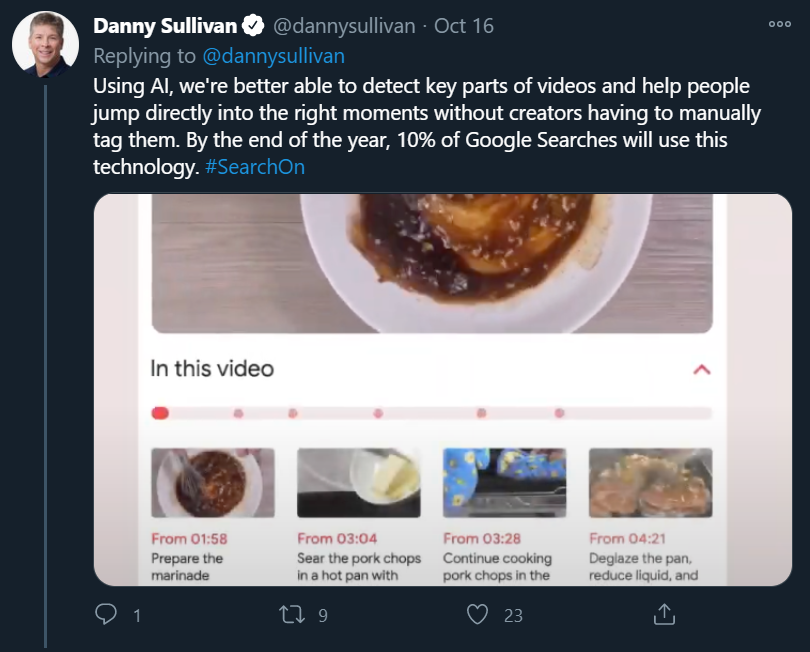Image resolution: width=810 pixels, height=652 pixels.
Task: Jump to the From 04:21 timestamp
Action: click(628, 538)
